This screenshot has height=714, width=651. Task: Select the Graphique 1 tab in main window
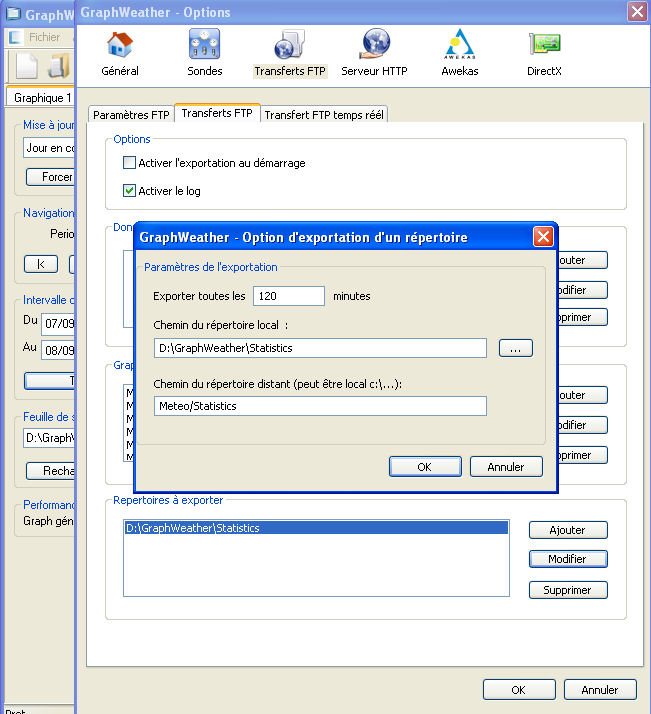[41, 97]
